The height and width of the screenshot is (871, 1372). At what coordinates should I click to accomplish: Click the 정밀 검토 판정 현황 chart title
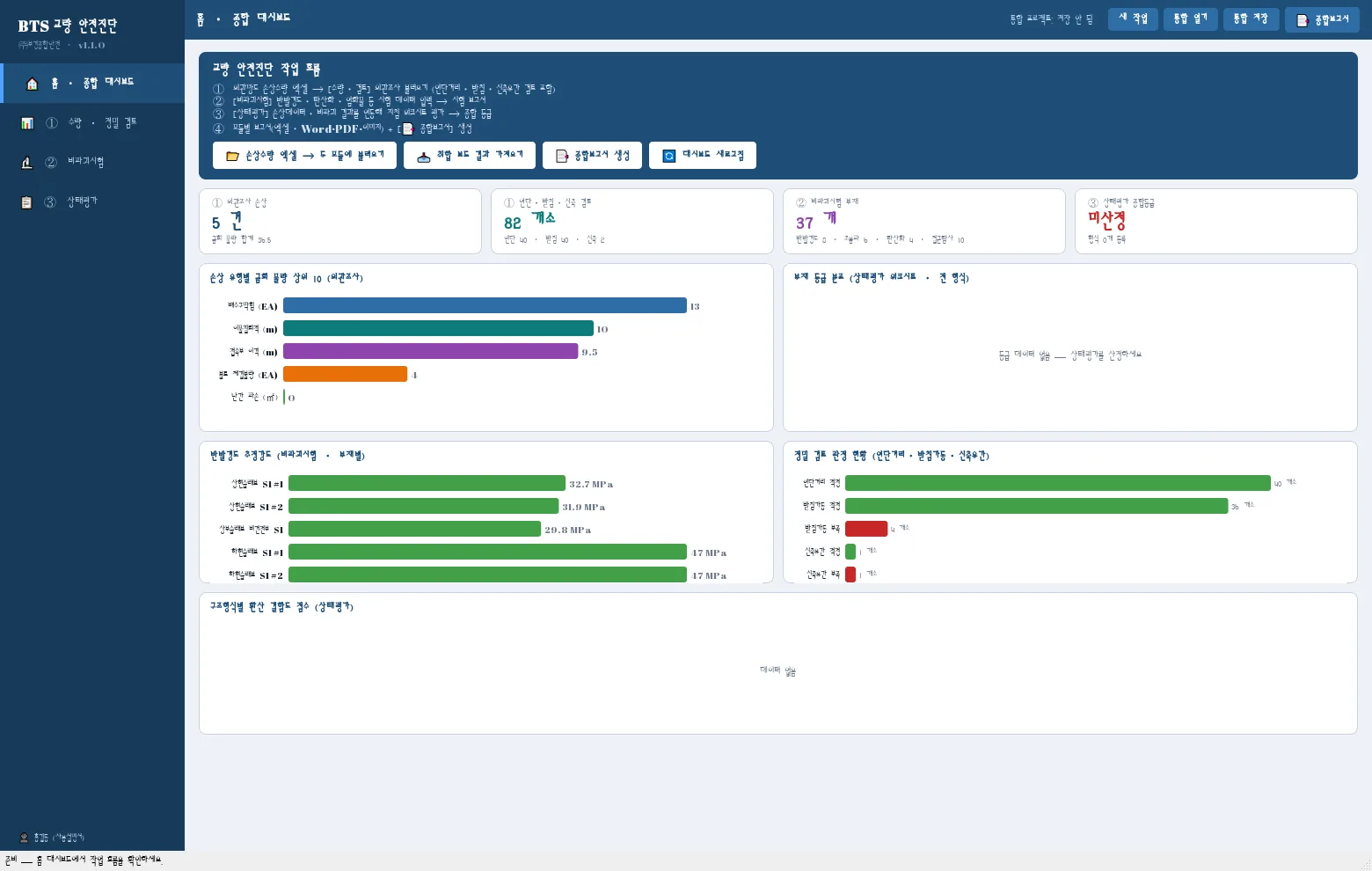[x=892, y=456]
